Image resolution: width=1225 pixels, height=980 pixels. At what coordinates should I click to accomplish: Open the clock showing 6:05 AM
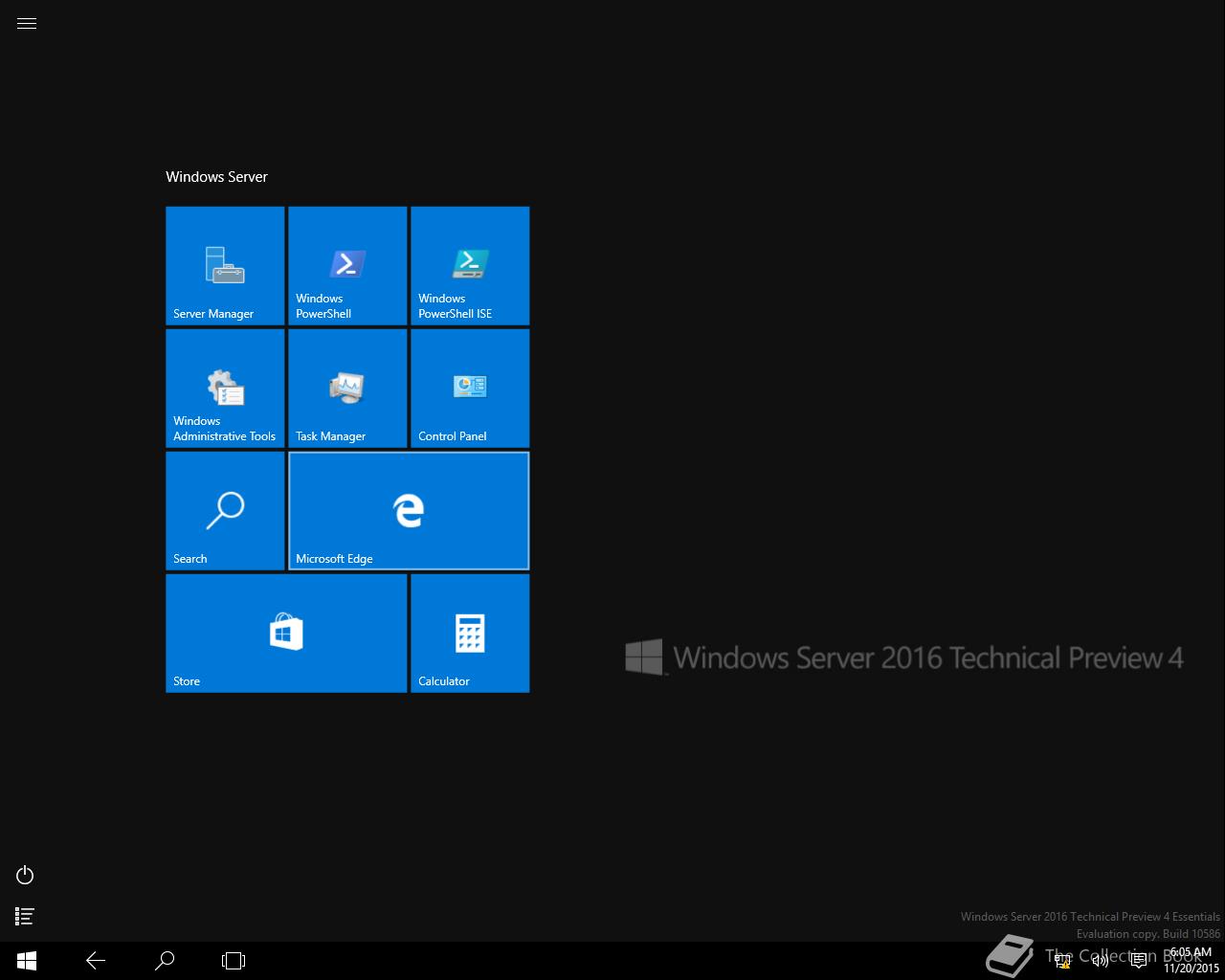[1192, 961]
